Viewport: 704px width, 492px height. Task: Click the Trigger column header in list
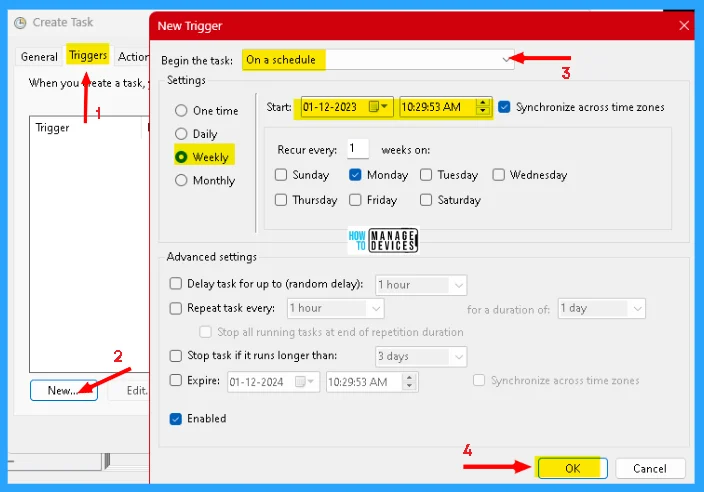click(x=85, y=127)
